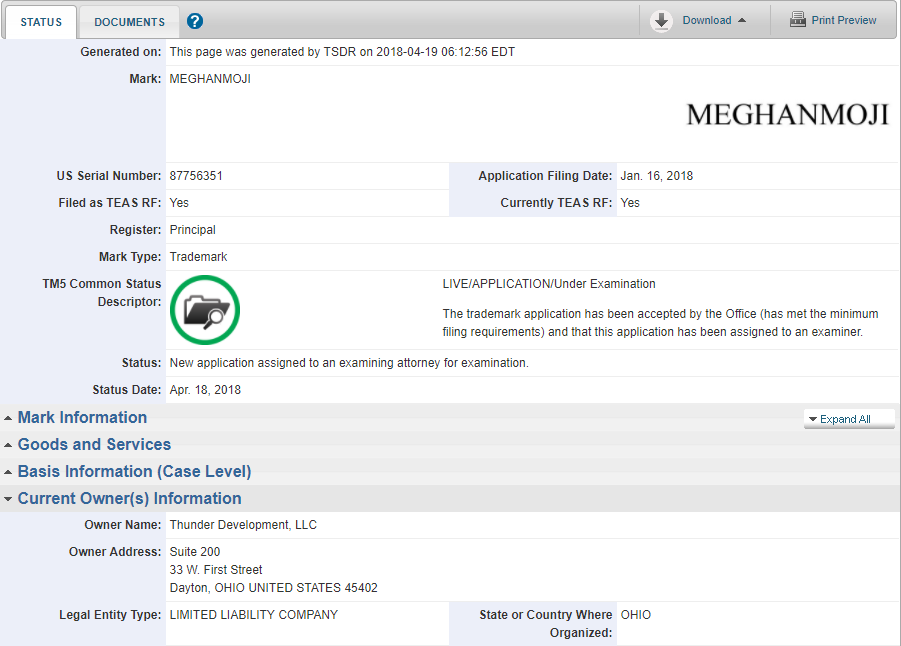This screenshot has width=901, height=646.
Task: Click the download arrow icon
Action: 661,21
